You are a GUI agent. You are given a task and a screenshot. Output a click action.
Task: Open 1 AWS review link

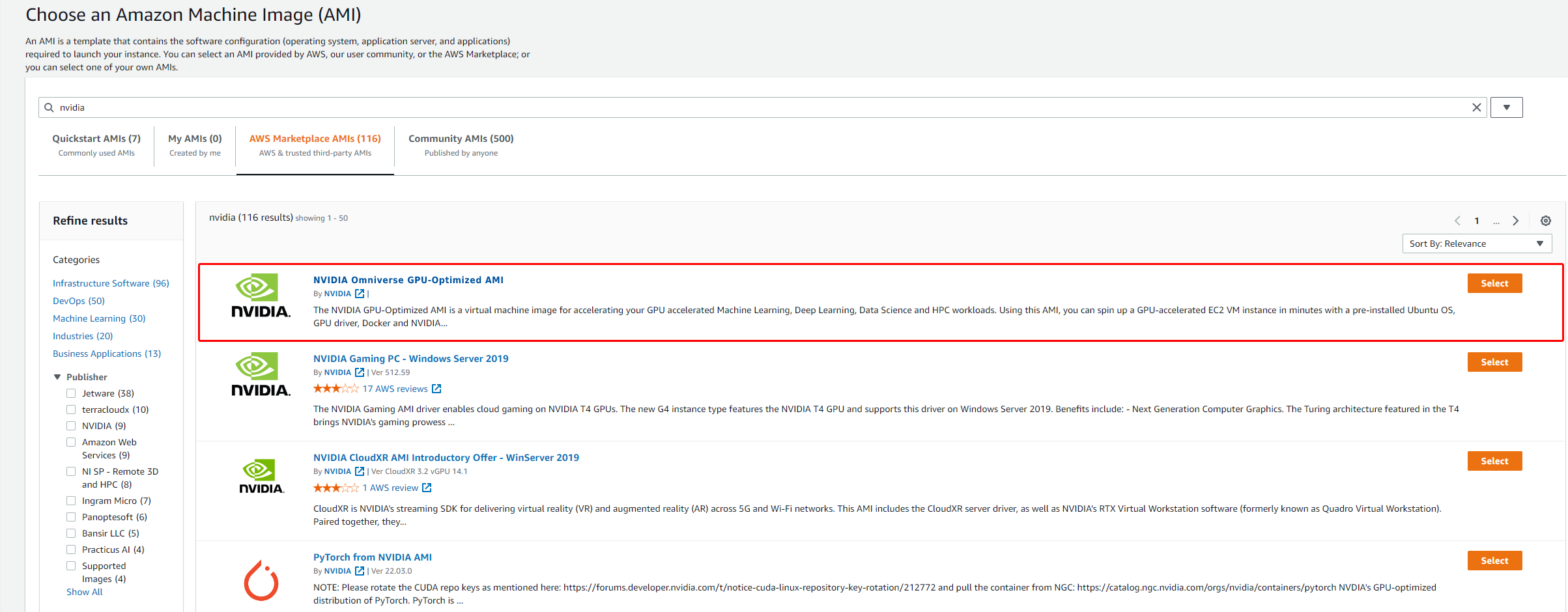click(x=391, y=488)
